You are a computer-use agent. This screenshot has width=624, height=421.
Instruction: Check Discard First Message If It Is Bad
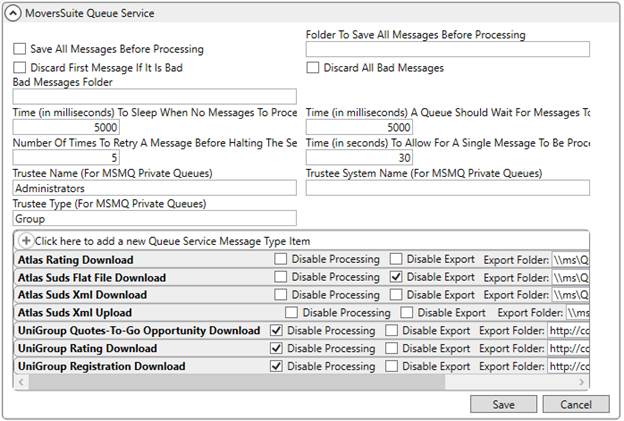(20, 68)
